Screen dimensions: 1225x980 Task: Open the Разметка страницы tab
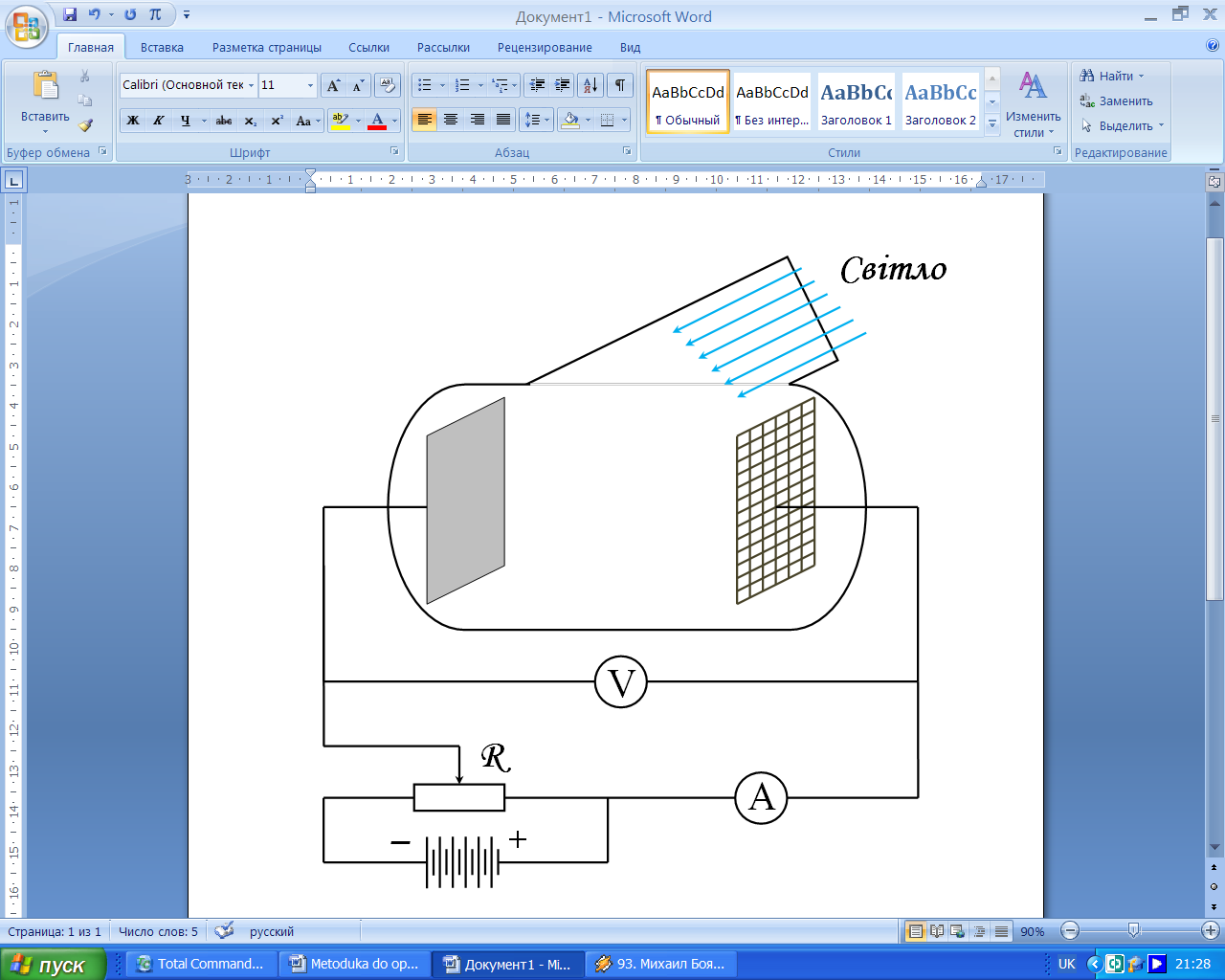267,47
